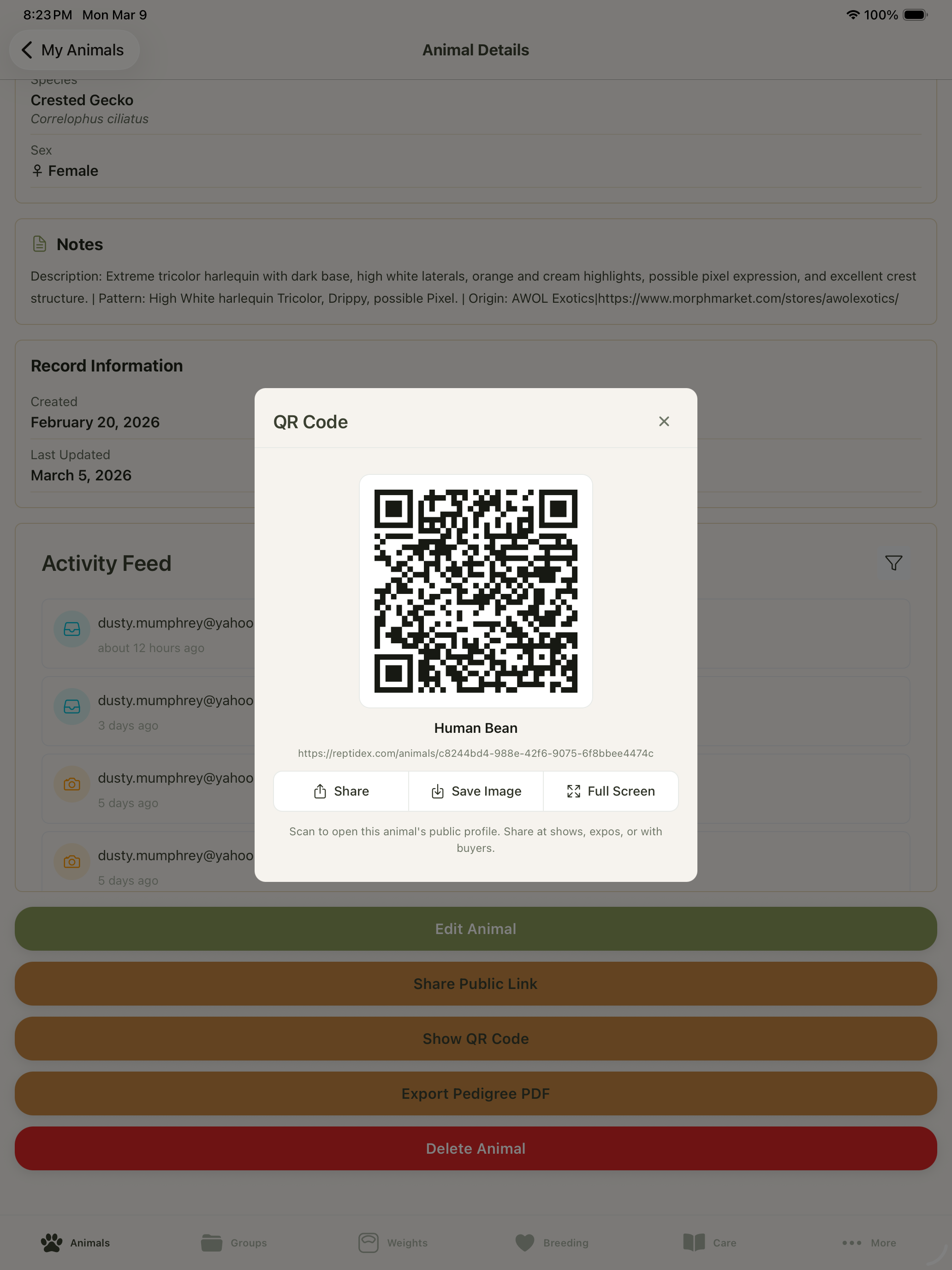Screen dimensions: 952x1270
Task: Tap the Edit Animal button
Action: click(x=476, y=929)
